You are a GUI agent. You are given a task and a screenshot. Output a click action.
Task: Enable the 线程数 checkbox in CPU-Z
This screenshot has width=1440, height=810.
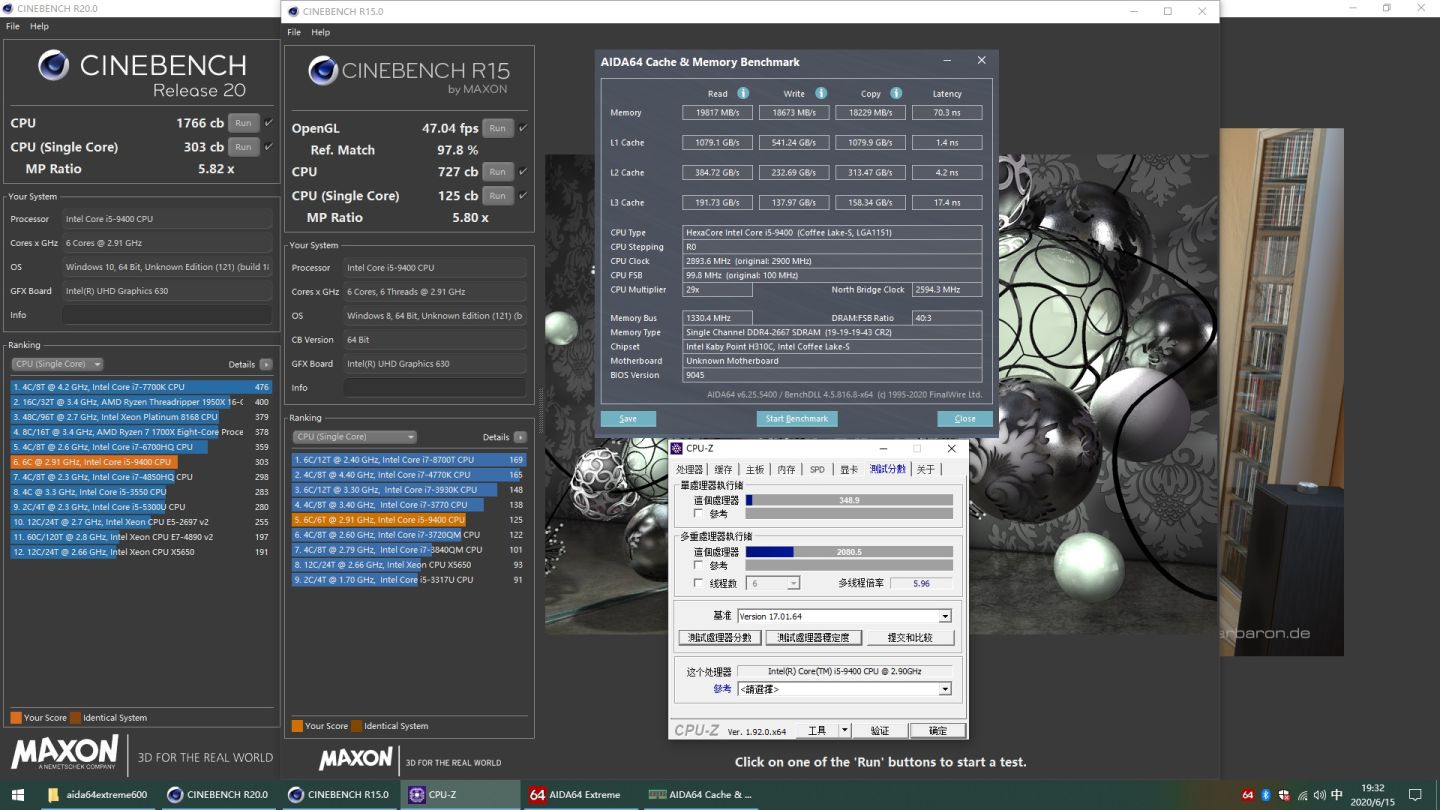tap(698, 583)
